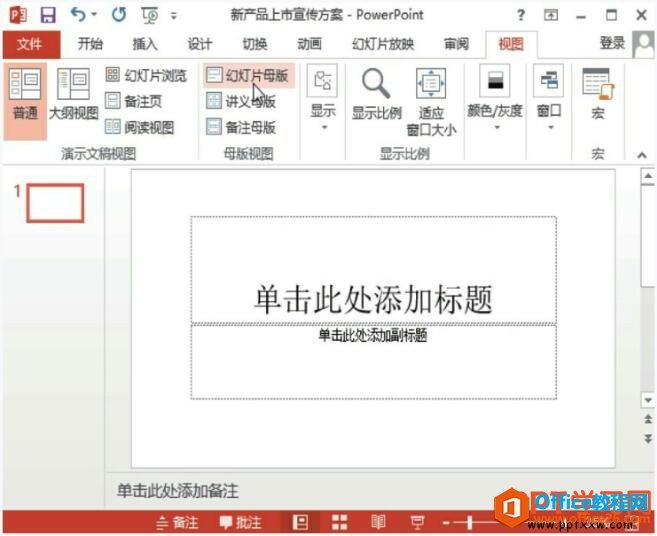657x536 pixels.
Task: Click the 文件 (File) button
Action: pos(30,44)
